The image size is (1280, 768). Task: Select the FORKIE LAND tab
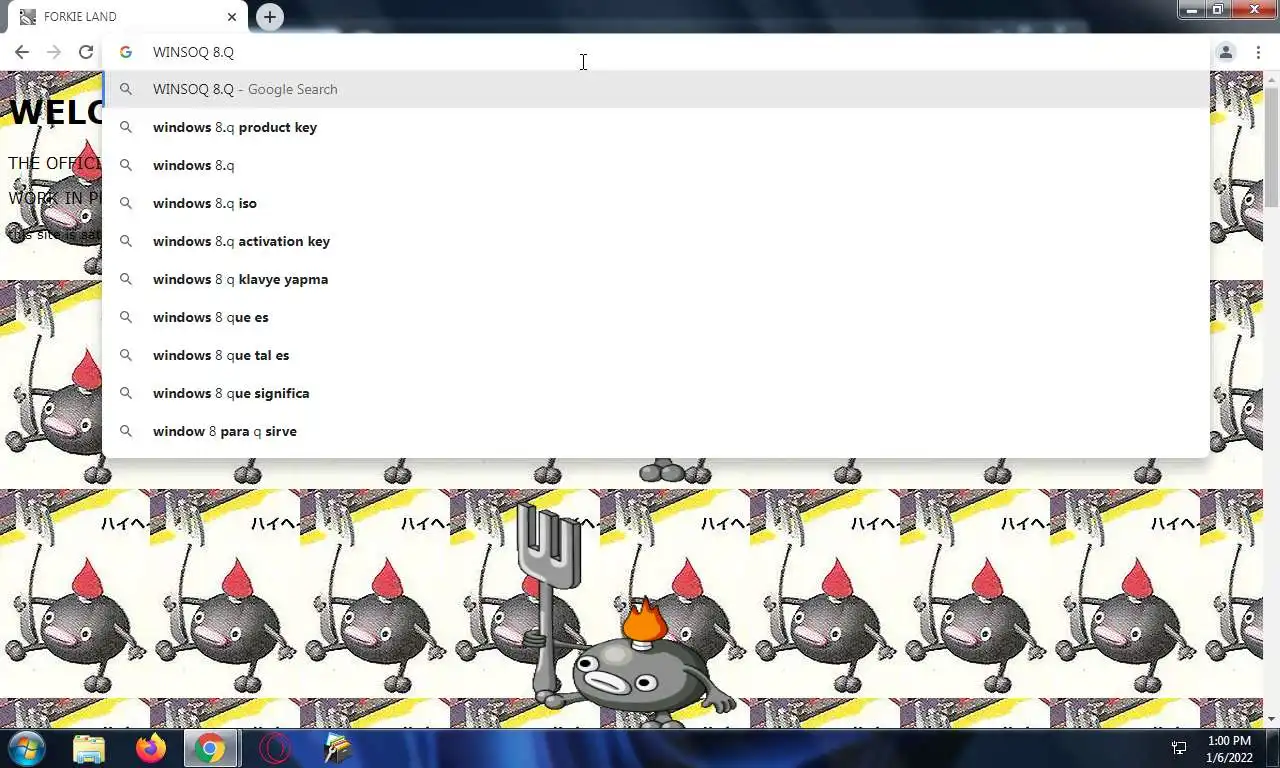pyautogui.click(x=130, y=17)
